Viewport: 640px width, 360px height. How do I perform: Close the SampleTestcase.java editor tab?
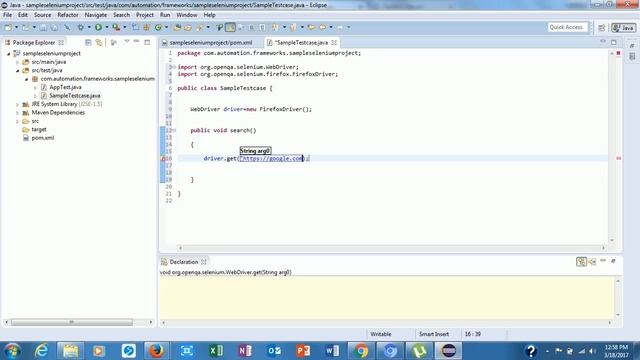tap(334, 42)
